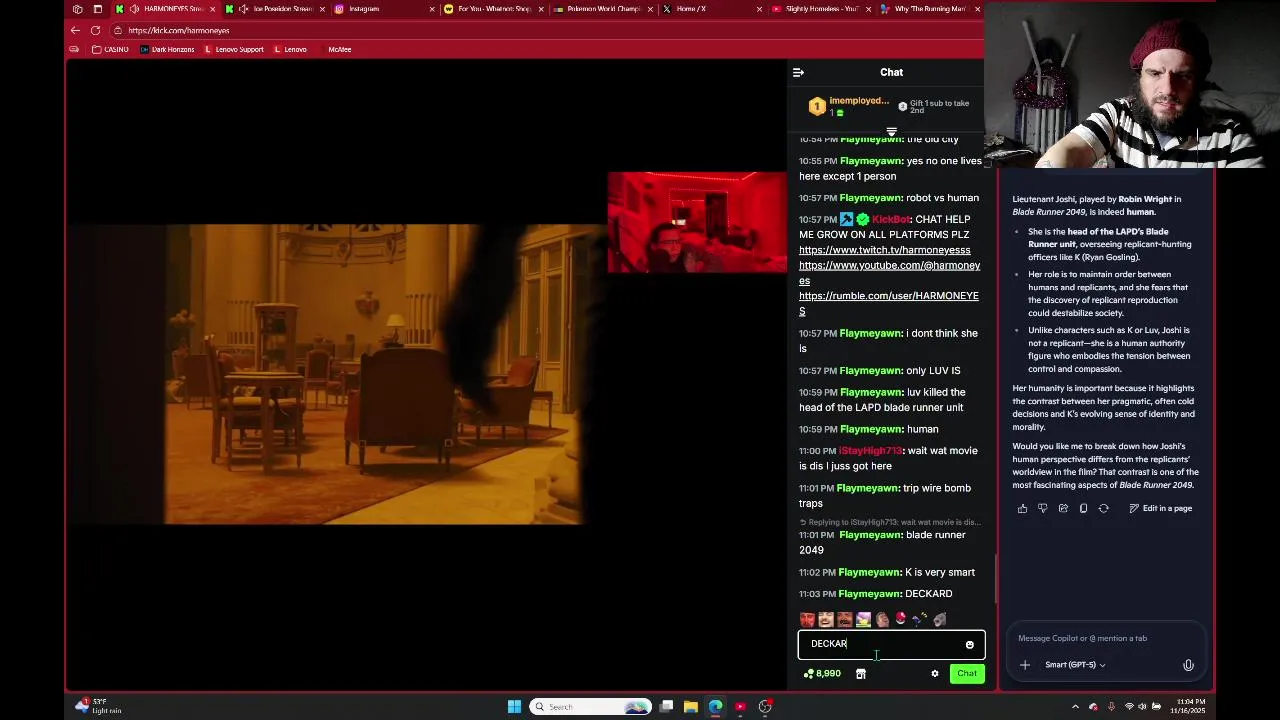Click iStayHigh713 username in chat
The height and width of the screenshot is (720, 1280).
tap(870, 451)
